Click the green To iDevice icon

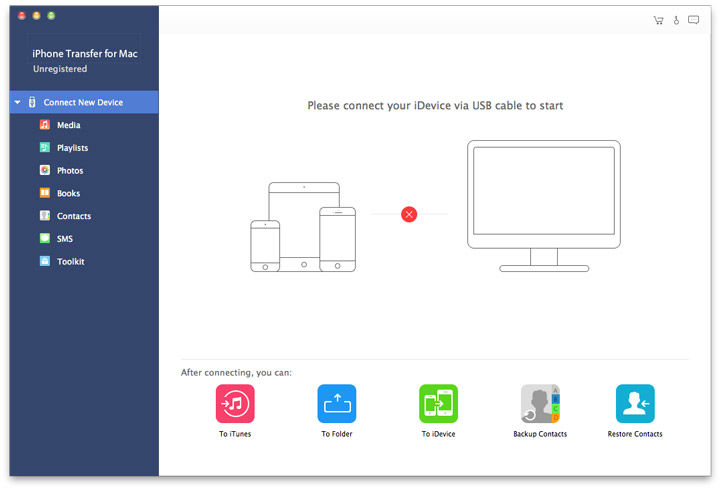tap(439, 404)
